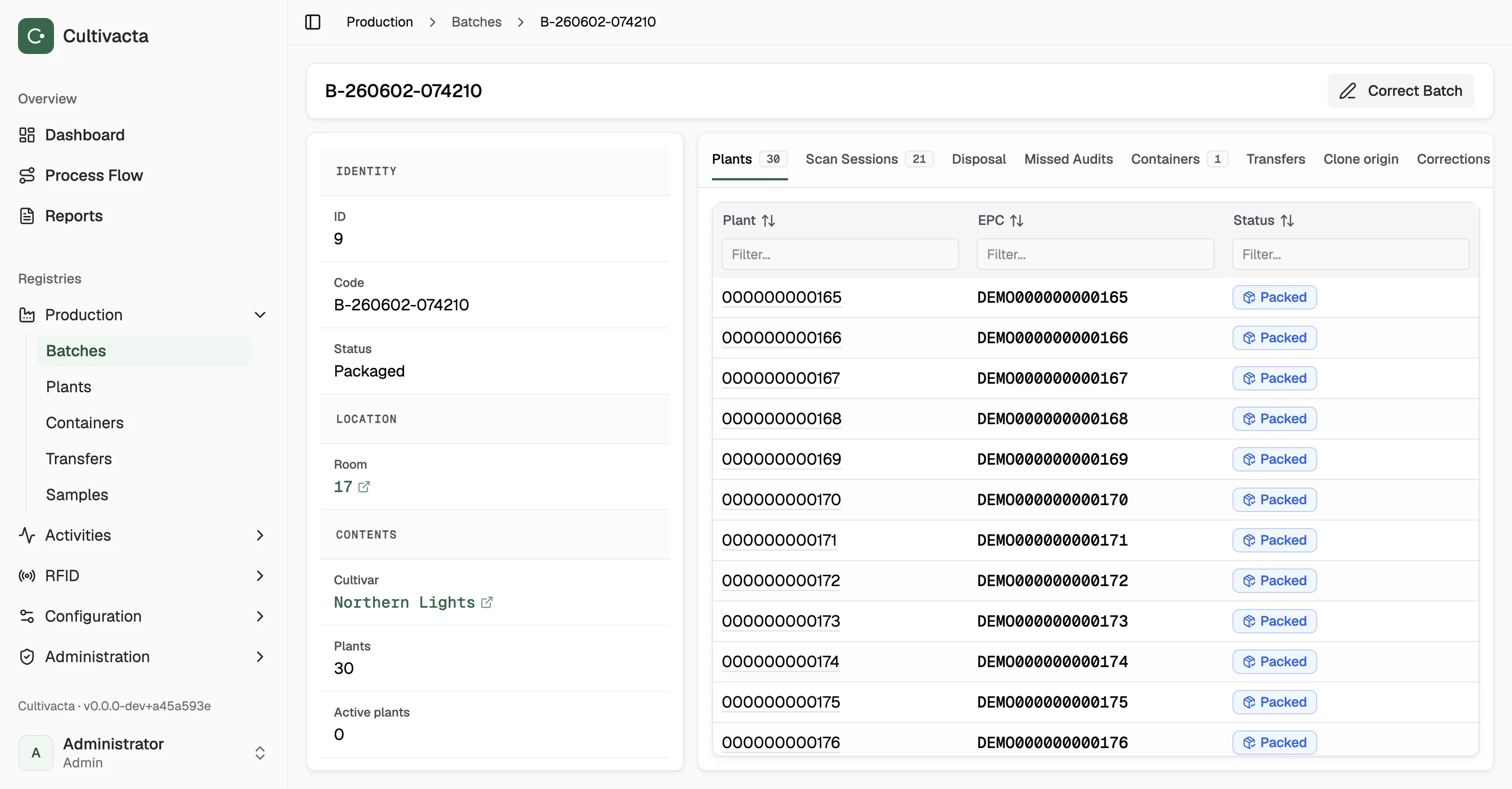Expand the Configuration section chevron
The width and height of the screenshot is (1512, 789).
pos(260,616)
